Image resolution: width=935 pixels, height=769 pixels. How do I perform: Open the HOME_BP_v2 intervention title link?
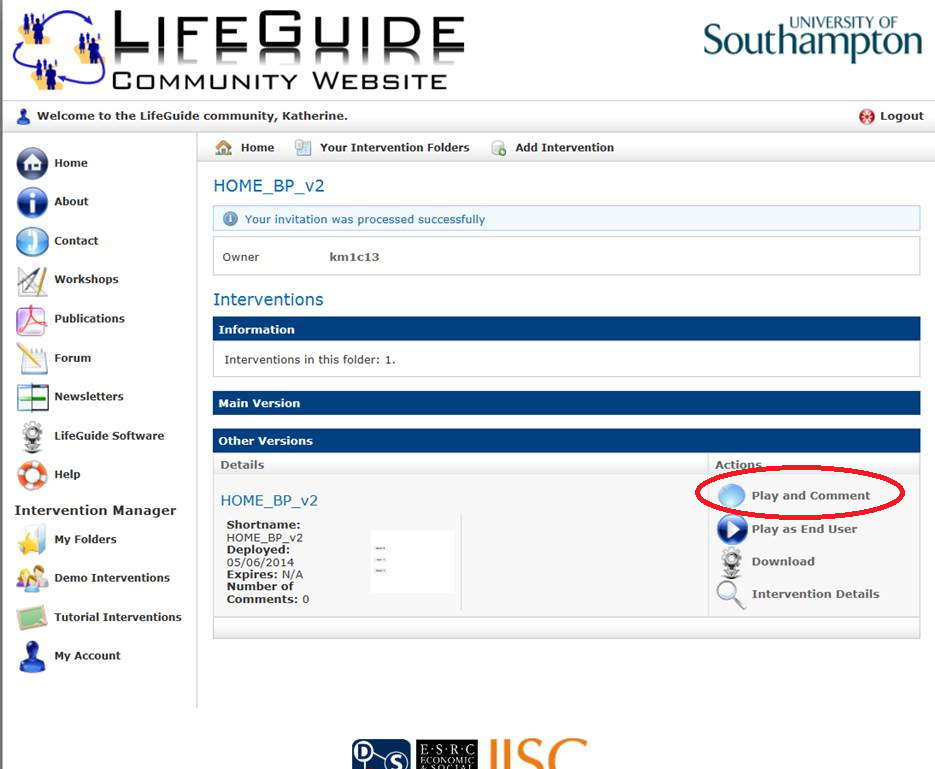point(269,501)
